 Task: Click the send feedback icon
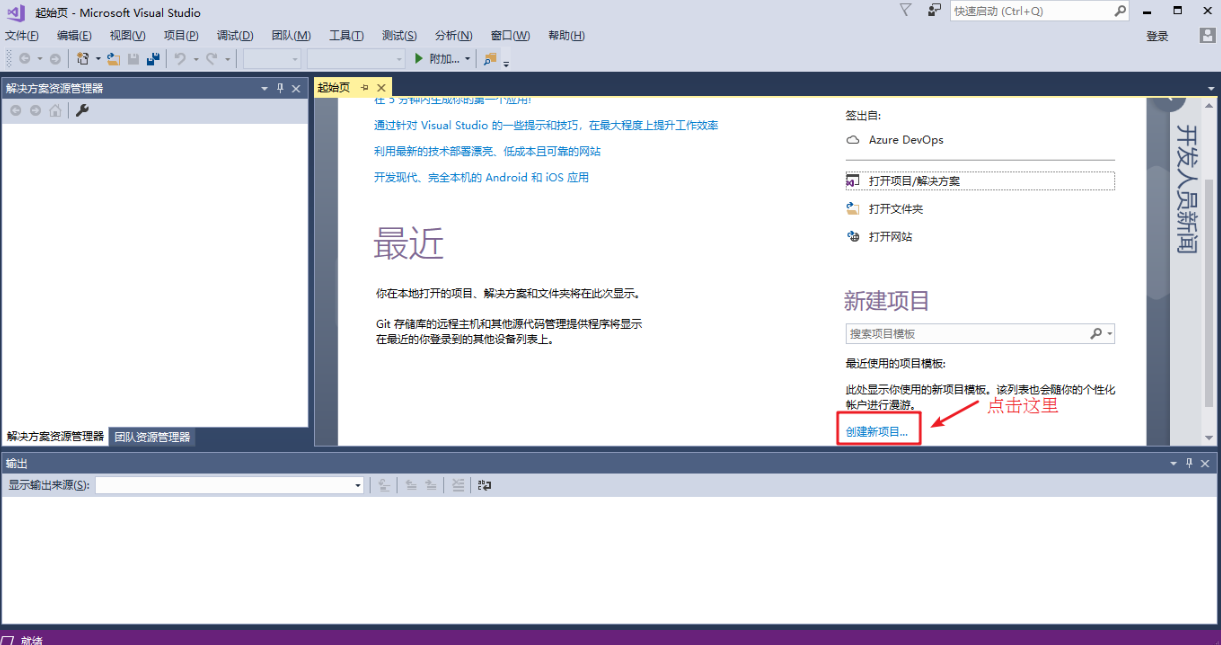934,11
